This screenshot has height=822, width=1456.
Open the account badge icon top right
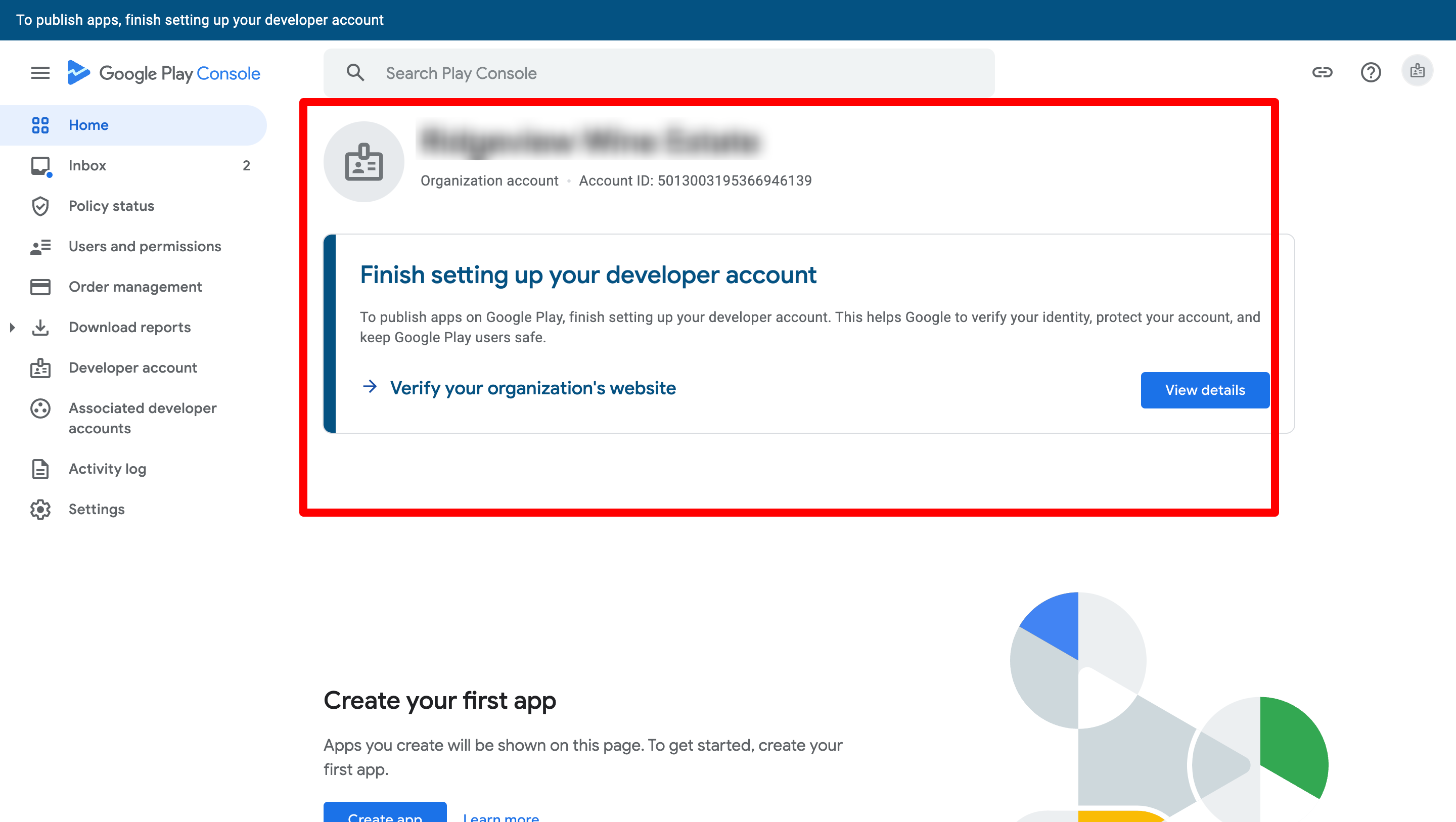pos(1417,71)
